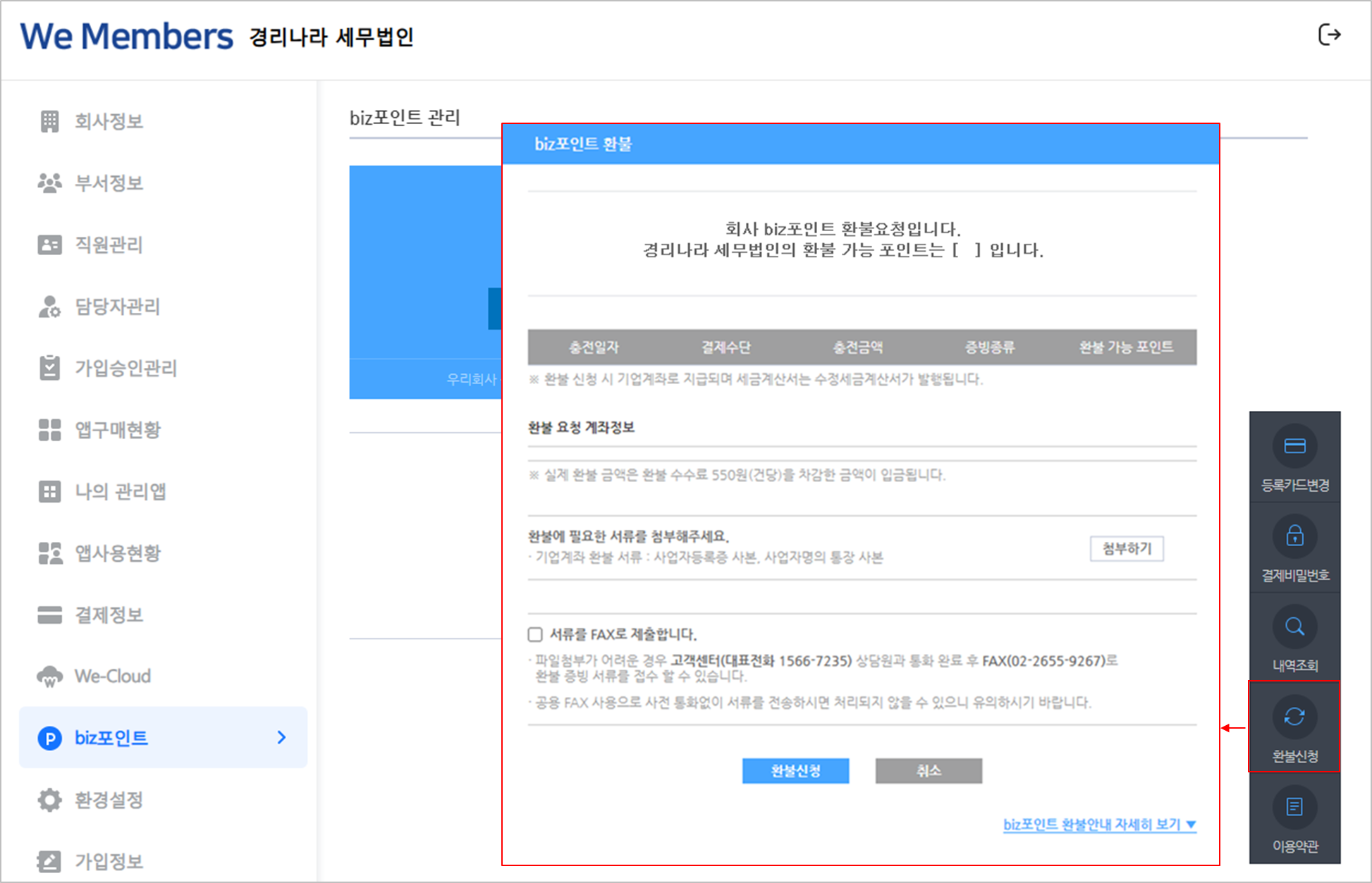Open the 결제정보 menu item
The width and height of the screenshot is (1372, 883).
coord(109,615)
